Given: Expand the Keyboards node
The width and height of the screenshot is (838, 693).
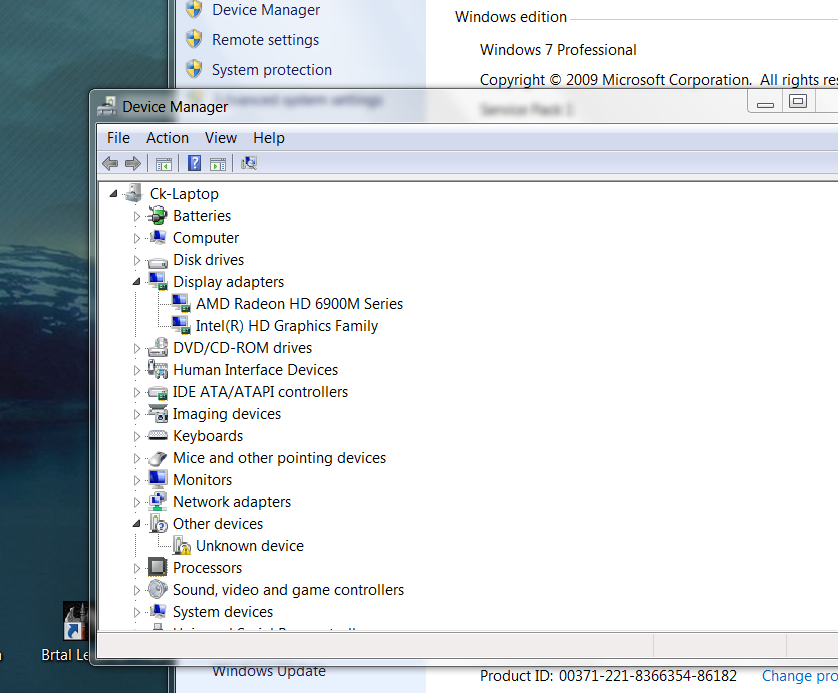Looking at the screenshot, I should point(137,437).
